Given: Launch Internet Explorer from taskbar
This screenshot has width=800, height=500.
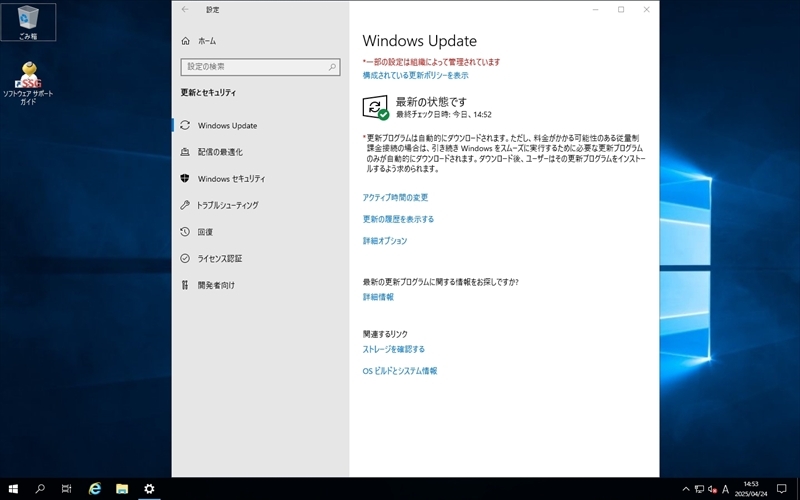Looking at the screenshot, I should coord(95,489).
